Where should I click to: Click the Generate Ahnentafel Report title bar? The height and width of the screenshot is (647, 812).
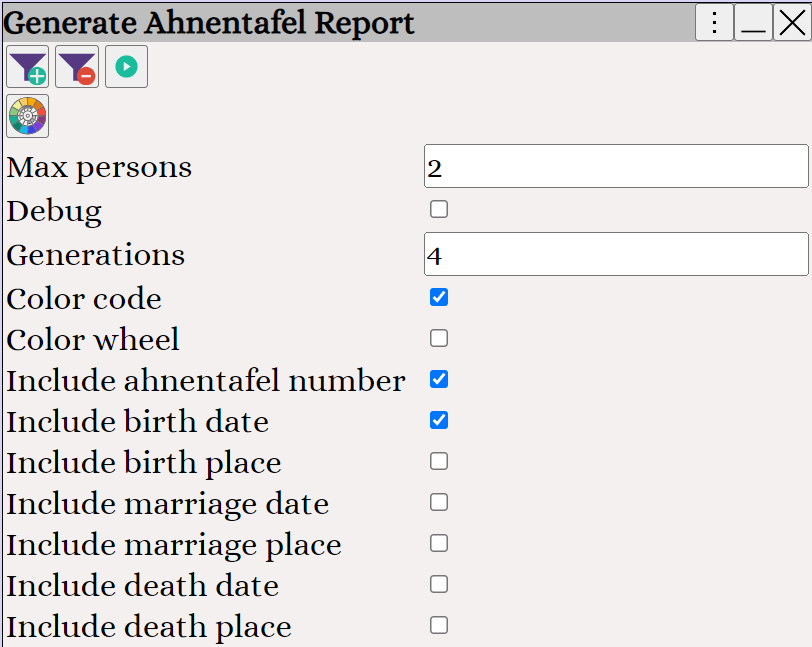click(x=347, y=22)
